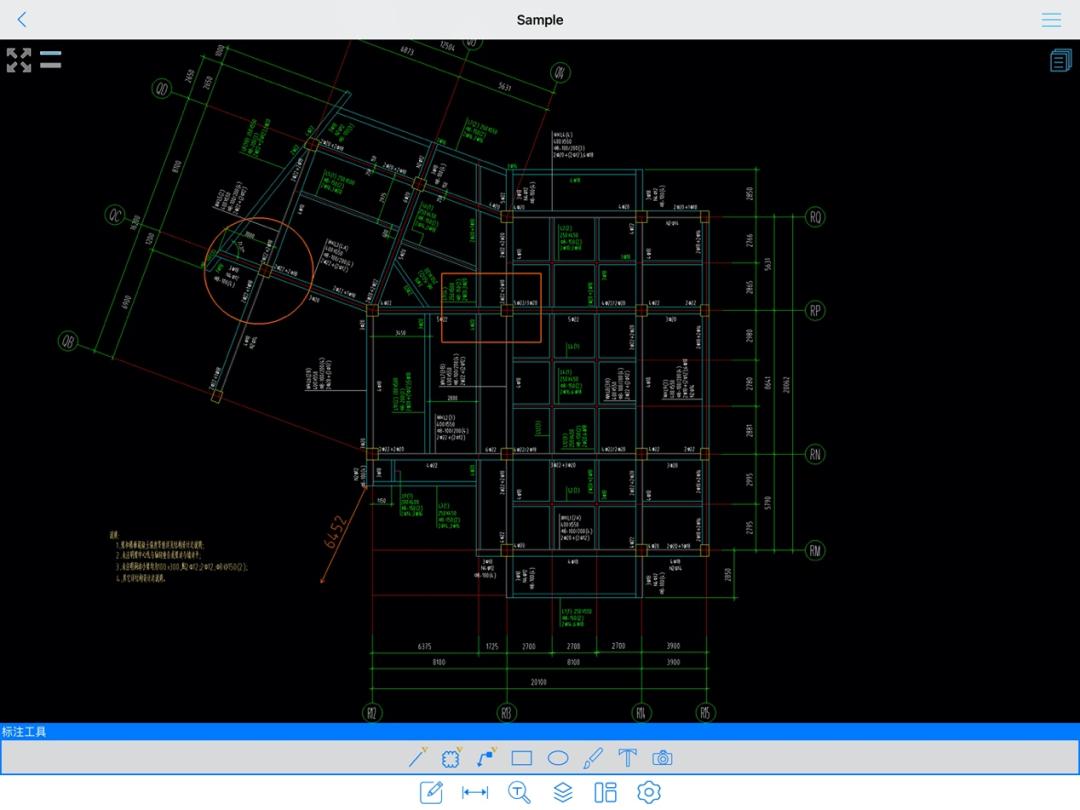The width and height of the screenshot is (1080, 810).
Task: Open the annotation edit mode
Action: tap(431, 793)
